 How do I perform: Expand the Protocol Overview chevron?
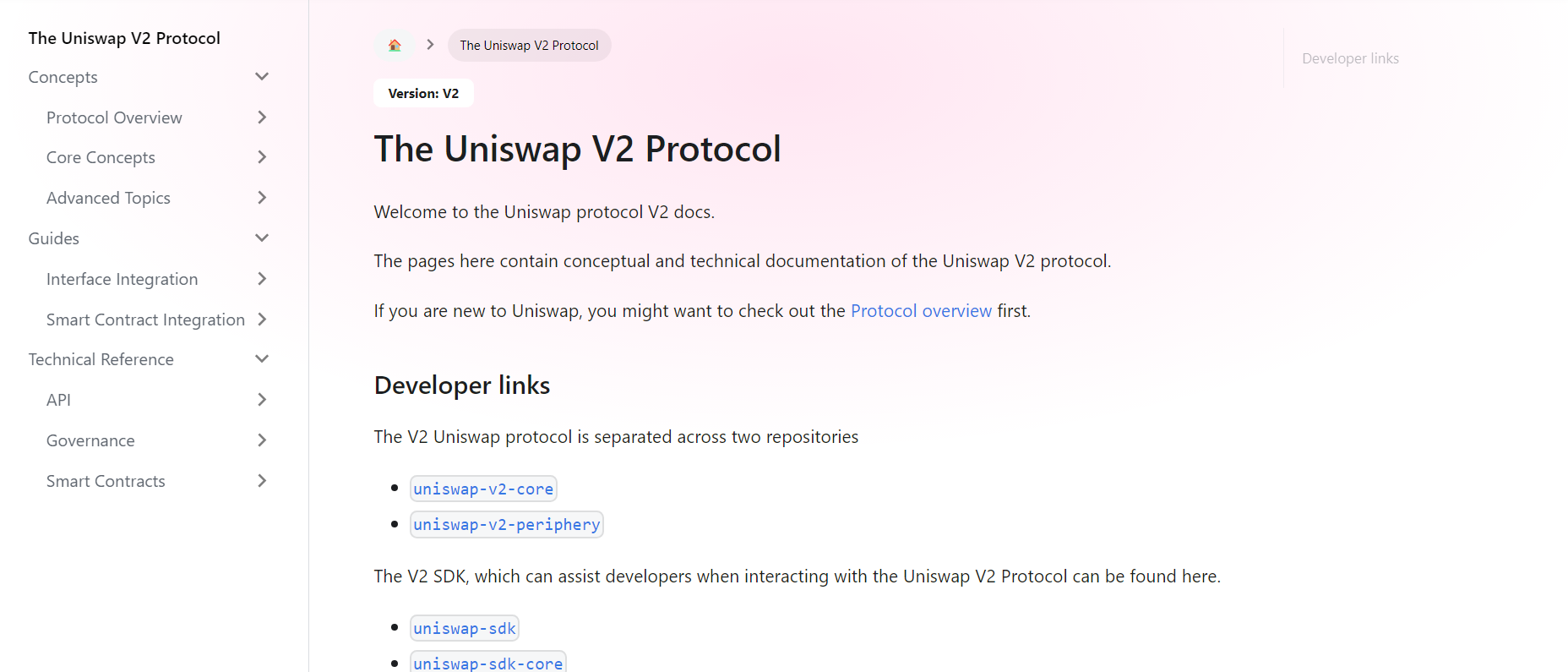pos(262,117)
